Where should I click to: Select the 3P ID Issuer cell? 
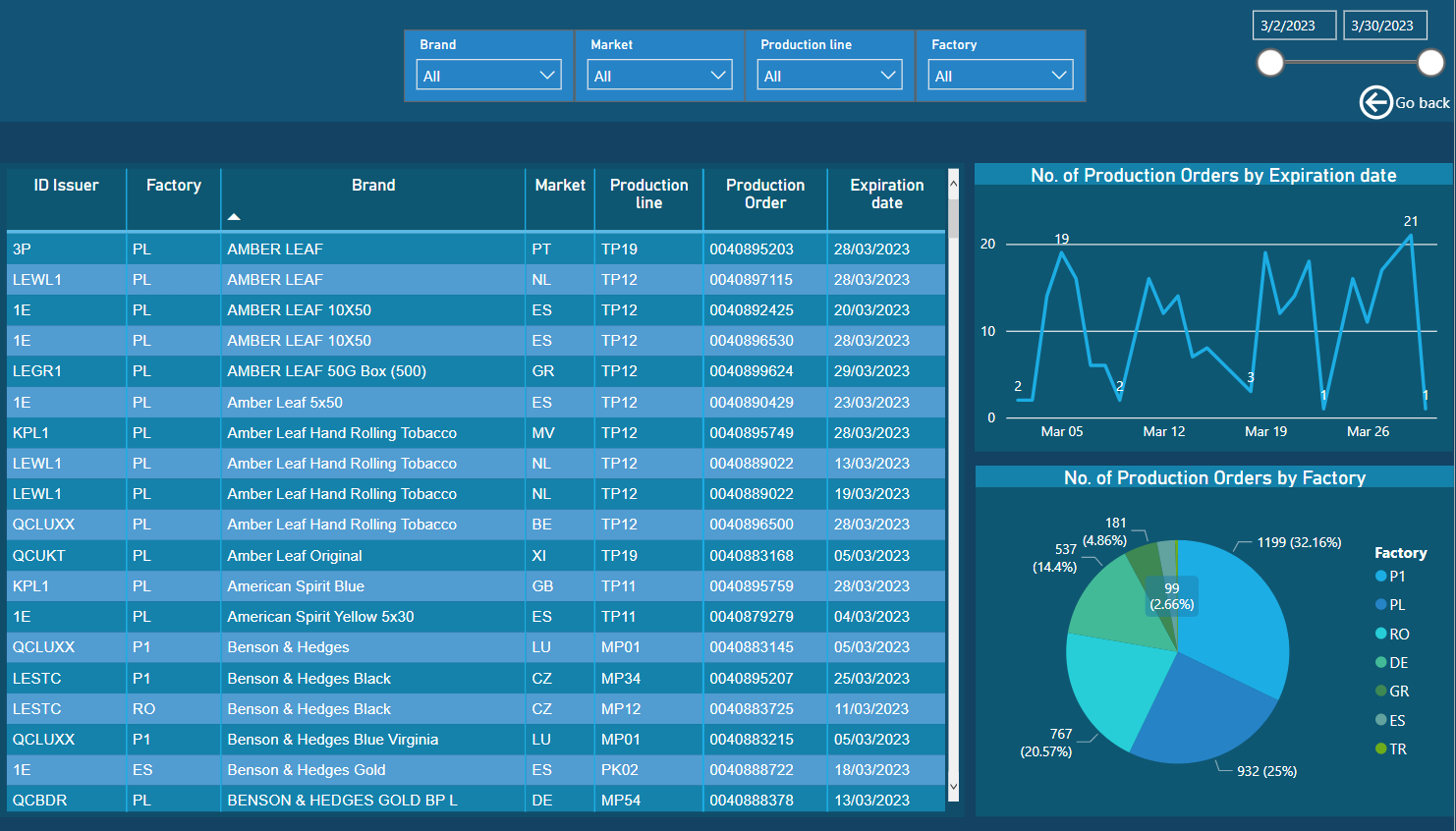(67, 249)
